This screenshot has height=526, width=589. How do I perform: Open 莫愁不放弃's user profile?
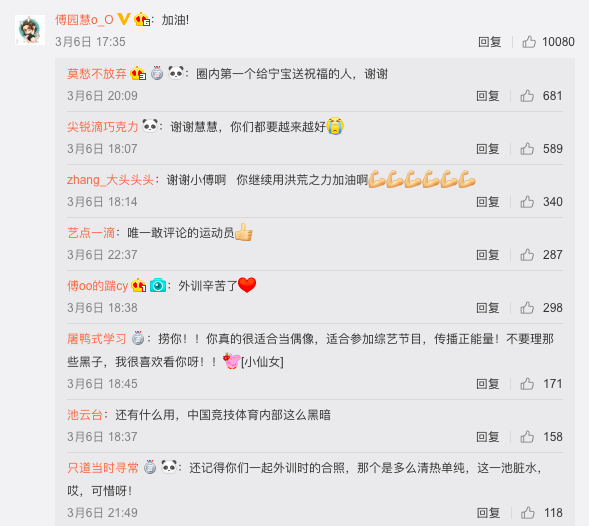point(97,74)
